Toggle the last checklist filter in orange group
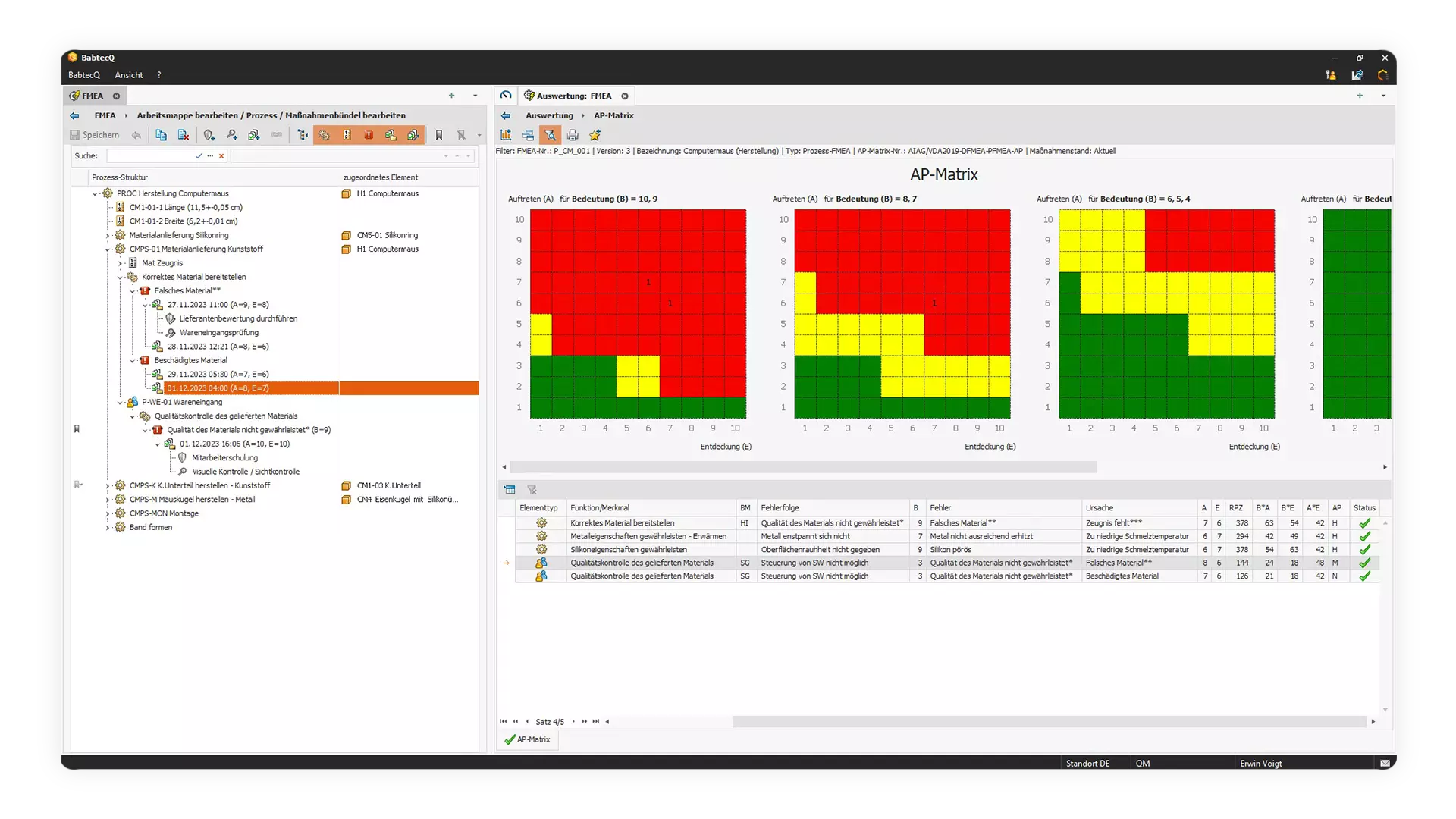The image size is (1456, 819). click(413, 135)
